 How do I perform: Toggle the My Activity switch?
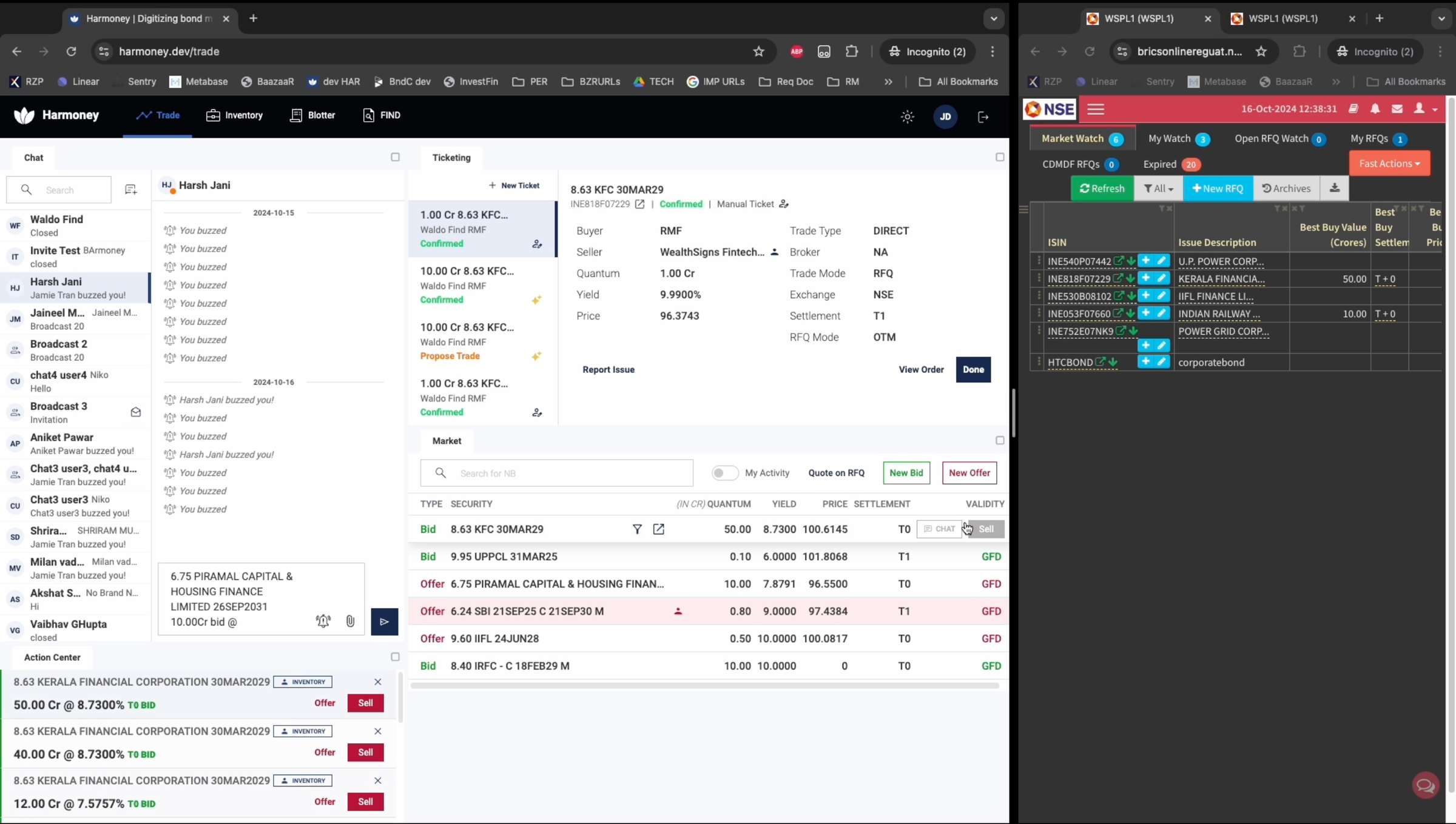[x=724, y=473]
